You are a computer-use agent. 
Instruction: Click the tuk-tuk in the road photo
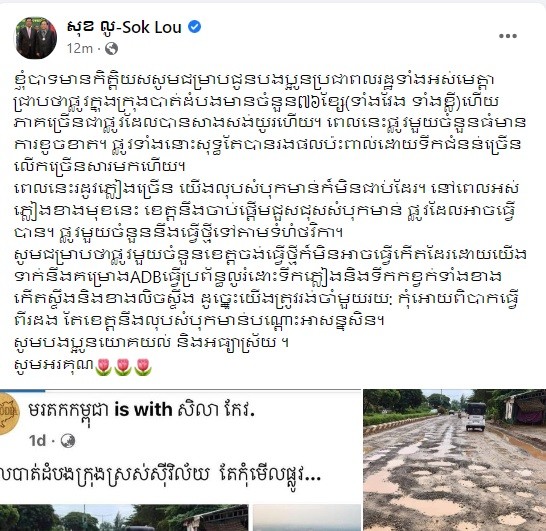475,417
